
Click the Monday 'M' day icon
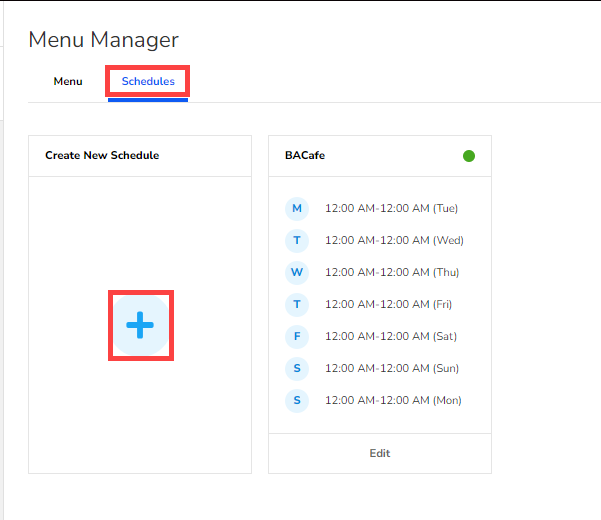(297, 209)
